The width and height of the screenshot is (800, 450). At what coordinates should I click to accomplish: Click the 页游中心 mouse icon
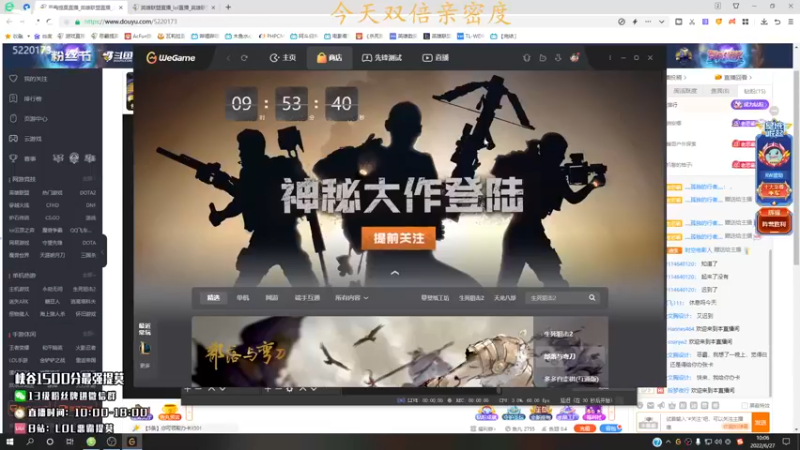13,118
